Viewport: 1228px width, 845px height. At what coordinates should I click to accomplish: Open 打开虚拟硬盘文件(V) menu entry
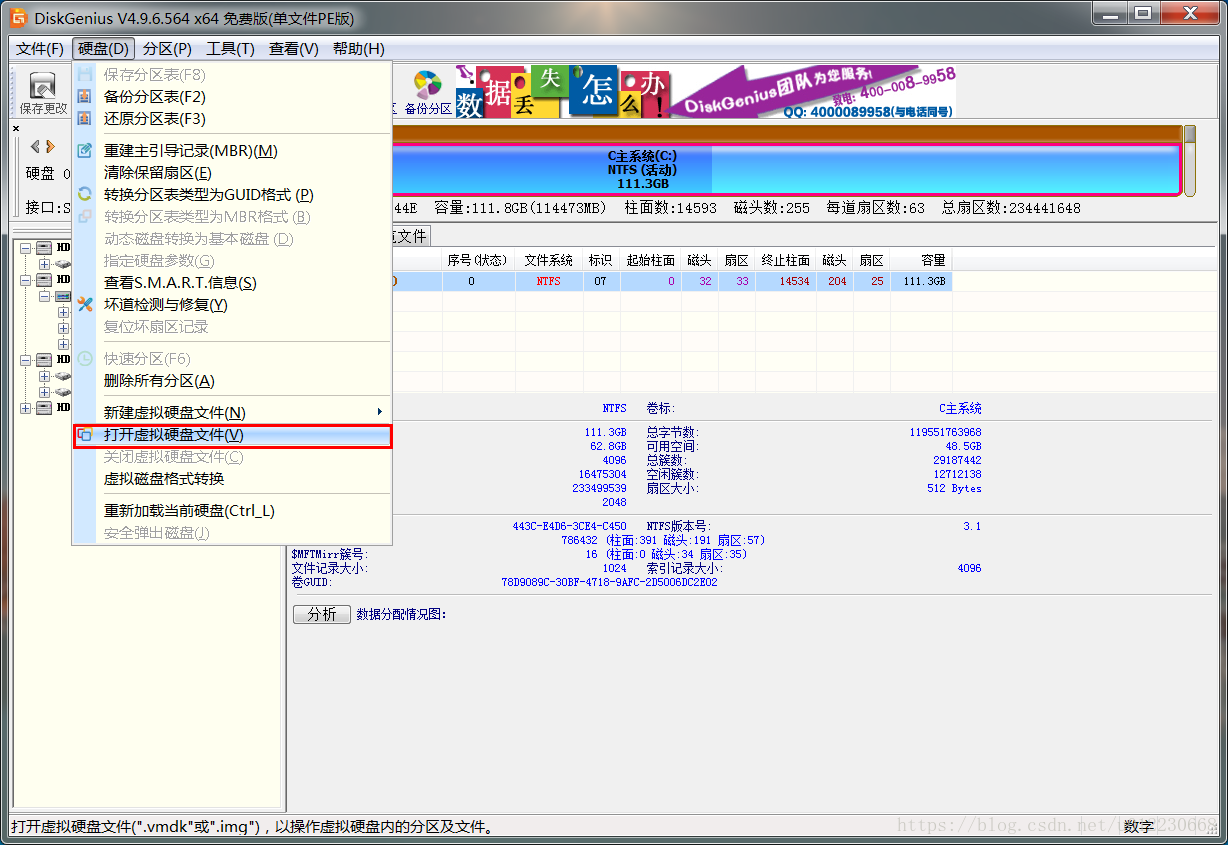click(x=232, y=435)
